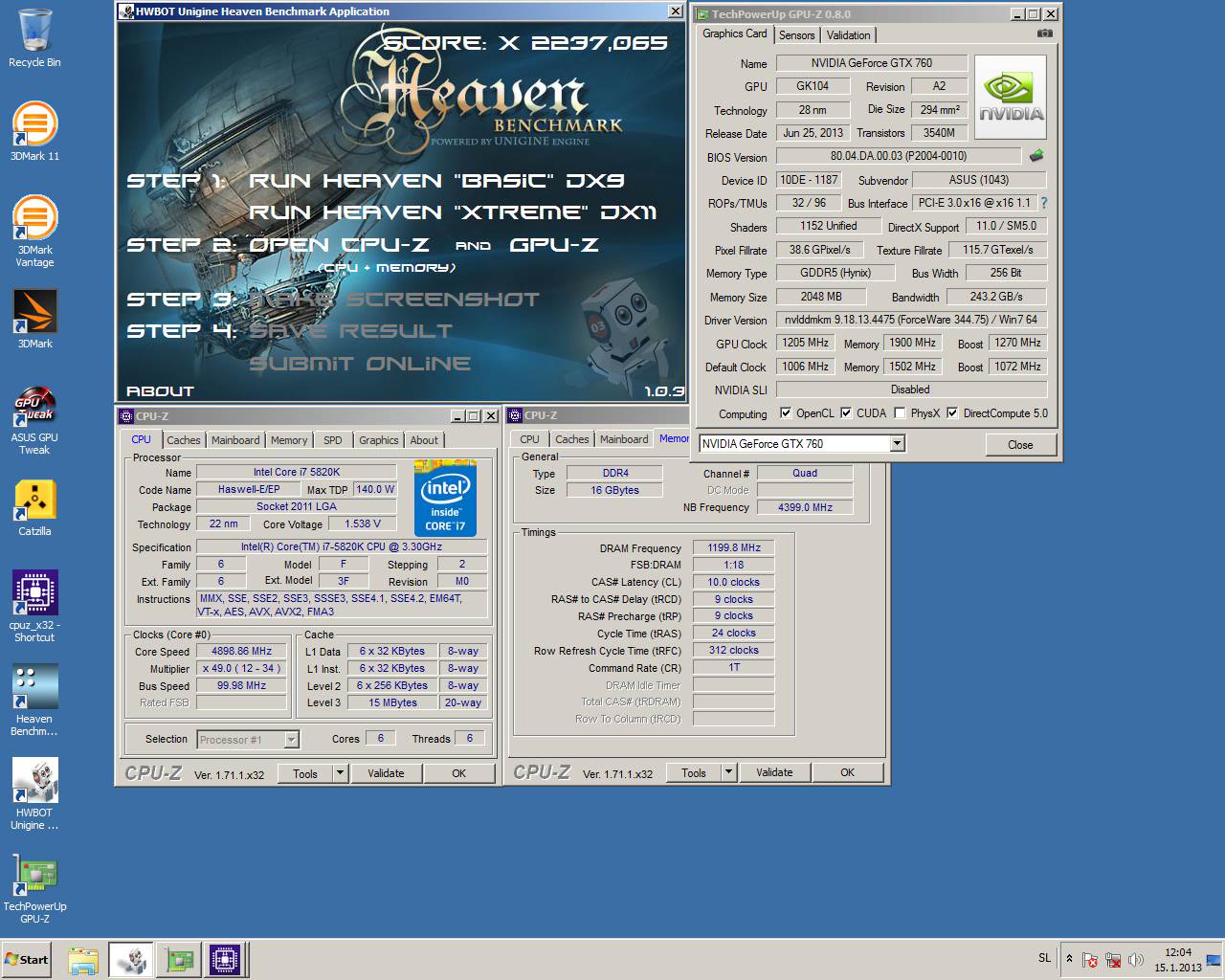Switch to CPU-Z taskbar button
The width and height of the screenshot is (1225, 980).
[226, 960]
